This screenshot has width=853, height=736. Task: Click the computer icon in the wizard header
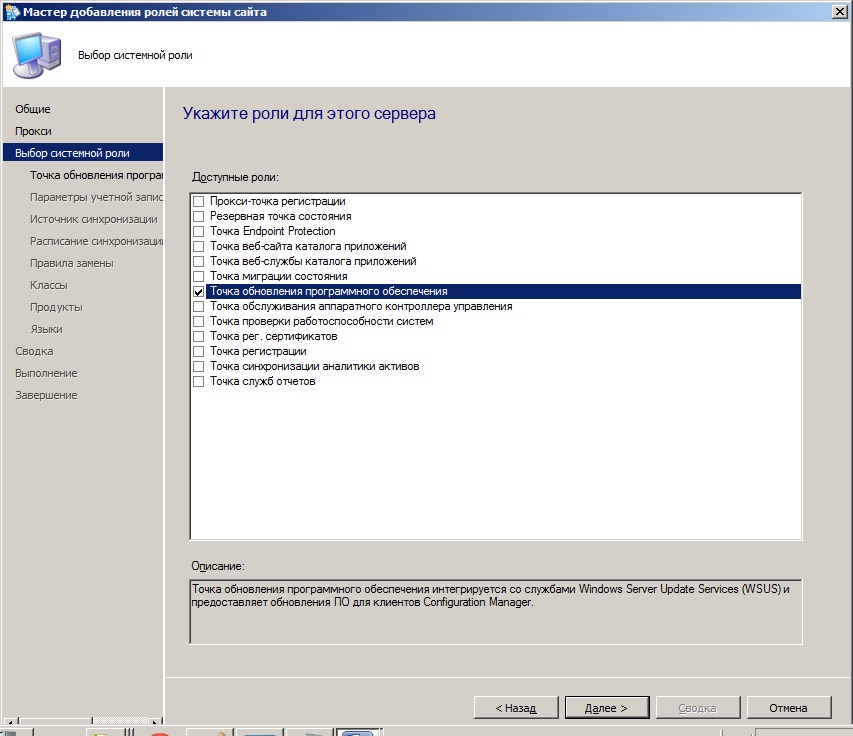coord(37,55)
